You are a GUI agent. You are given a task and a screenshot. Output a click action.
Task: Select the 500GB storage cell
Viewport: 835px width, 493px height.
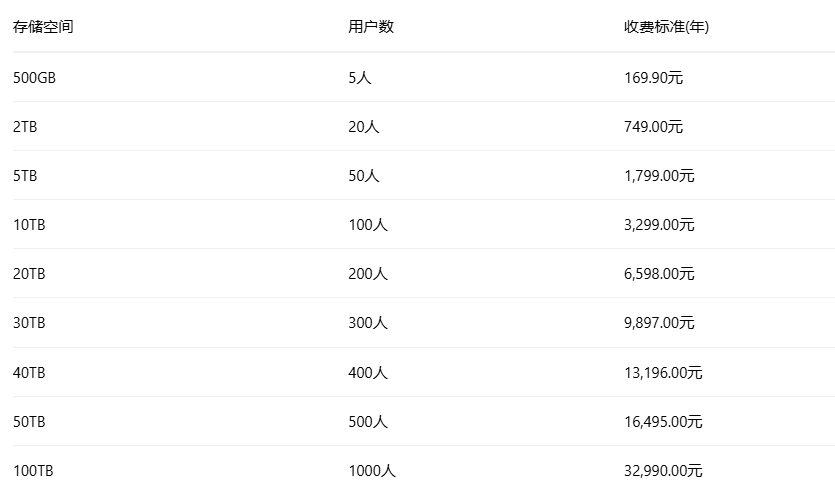(34, 77)
